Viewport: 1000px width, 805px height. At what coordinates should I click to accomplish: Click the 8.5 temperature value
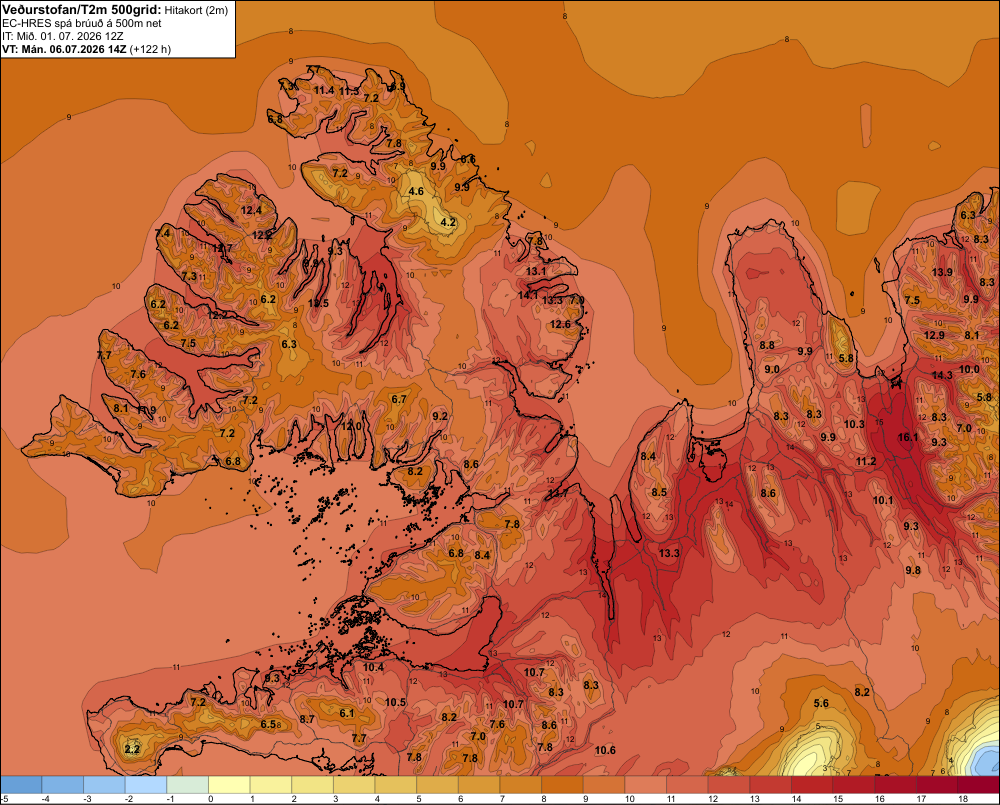[x=659, y=492]
